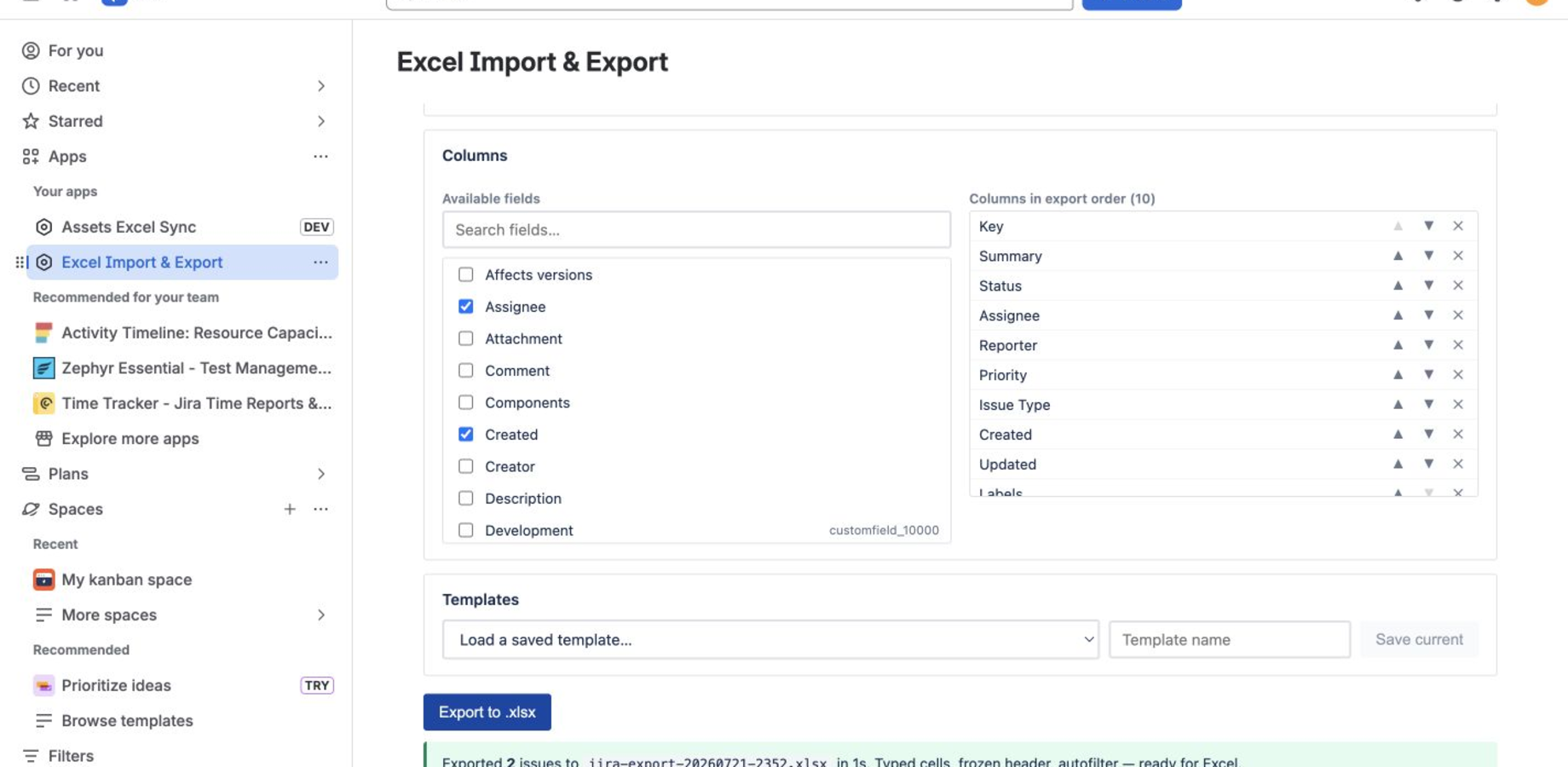This screenshot has height=767, width=1568.
Task: Check the Development field
Action: point(465,530)
